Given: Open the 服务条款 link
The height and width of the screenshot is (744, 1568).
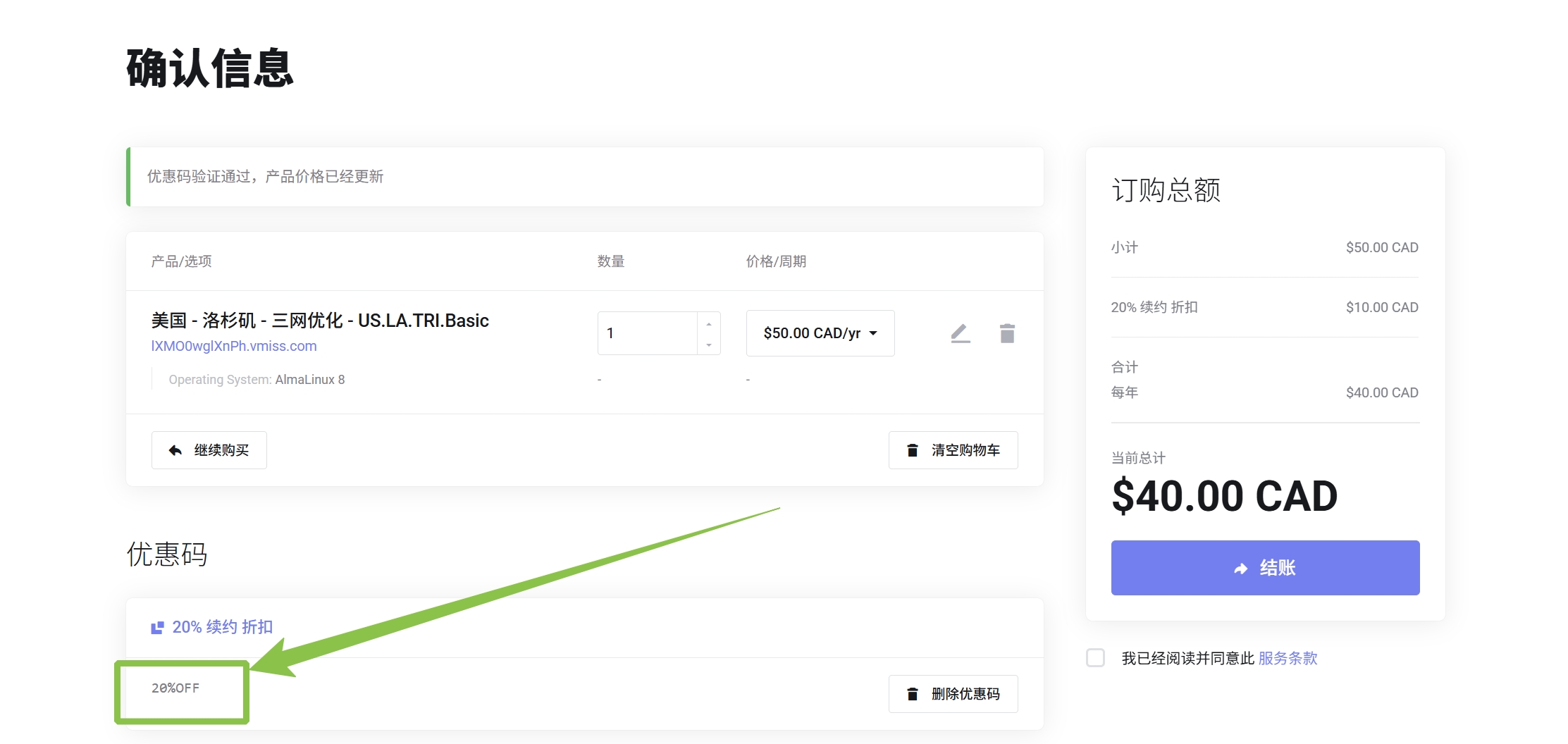Looking at the screenshot, I should (x=1288, y=658).
